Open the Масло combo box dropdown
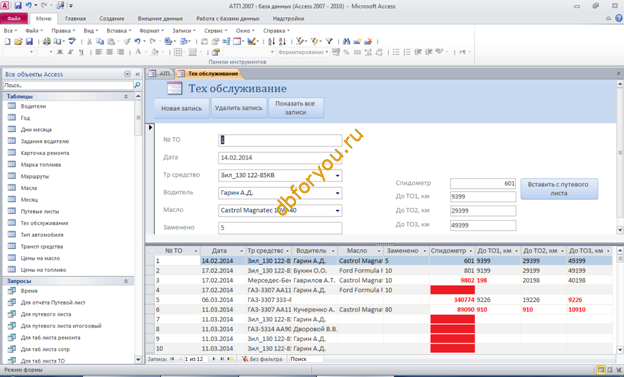Viewport: 624px width, 377px height. pyautogui.click(x=337, y=211)
